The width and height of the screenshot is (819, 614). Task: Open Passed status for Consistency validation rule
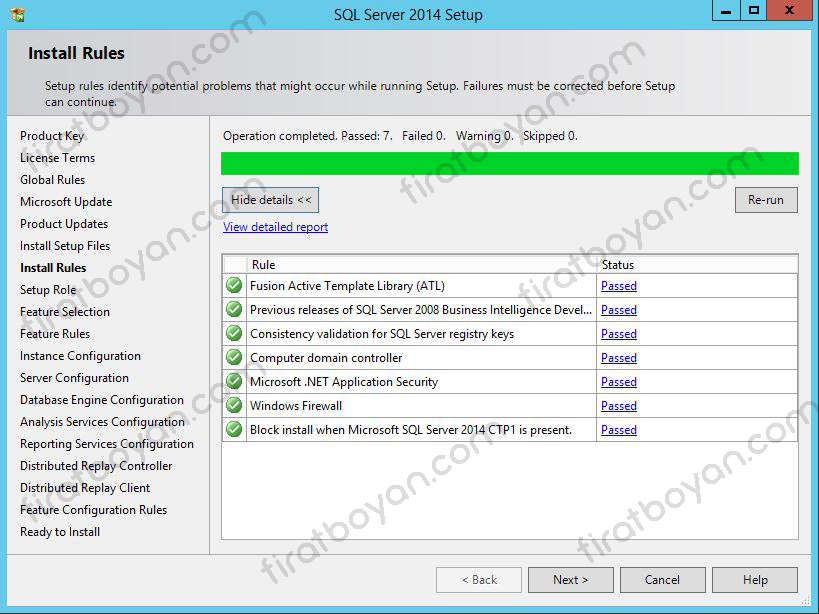[x=619, y=334]
